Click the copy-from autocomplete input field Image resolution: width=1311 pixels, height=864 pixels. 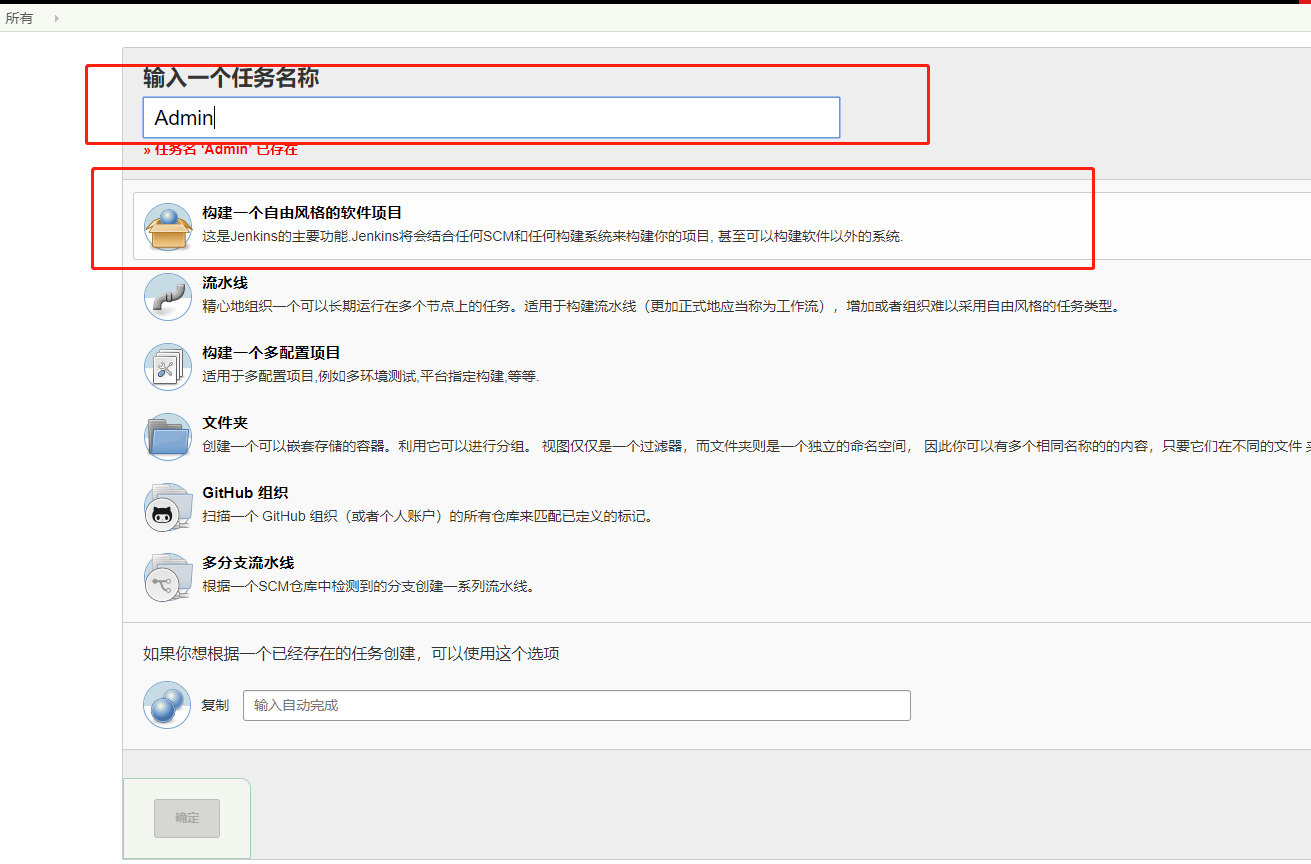pos(577,705)
